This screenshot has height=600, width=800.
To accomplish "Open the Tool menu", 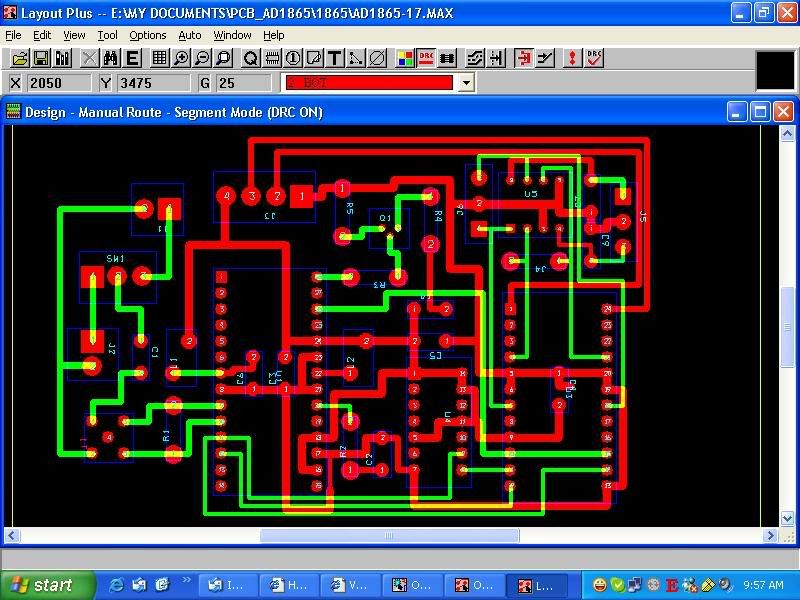I will (x=107, y=35).
